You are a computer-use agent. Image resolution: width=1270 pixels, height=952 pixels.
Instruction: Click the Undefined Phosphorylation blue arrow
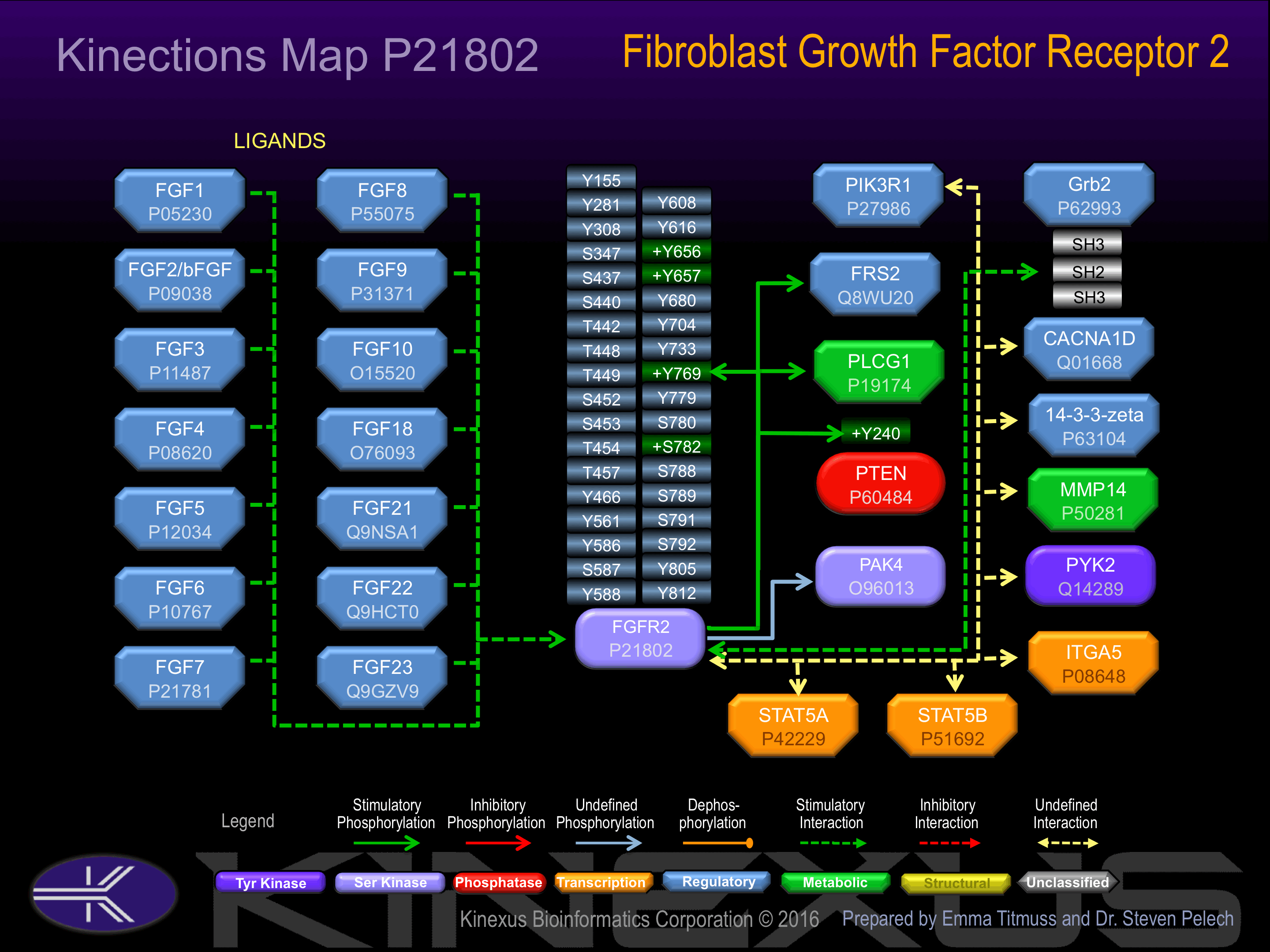(x=609, y=843)
